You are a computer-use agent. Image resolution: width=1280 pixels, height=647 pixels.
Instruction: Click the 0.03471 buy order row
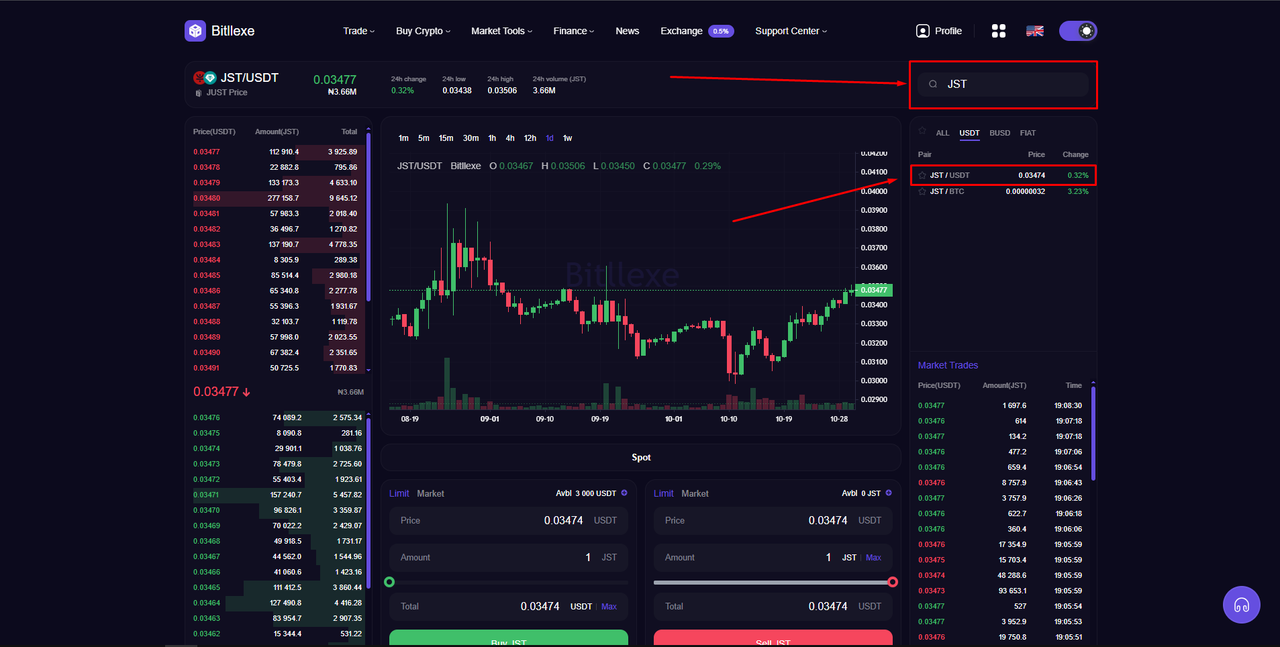[278, 495]
